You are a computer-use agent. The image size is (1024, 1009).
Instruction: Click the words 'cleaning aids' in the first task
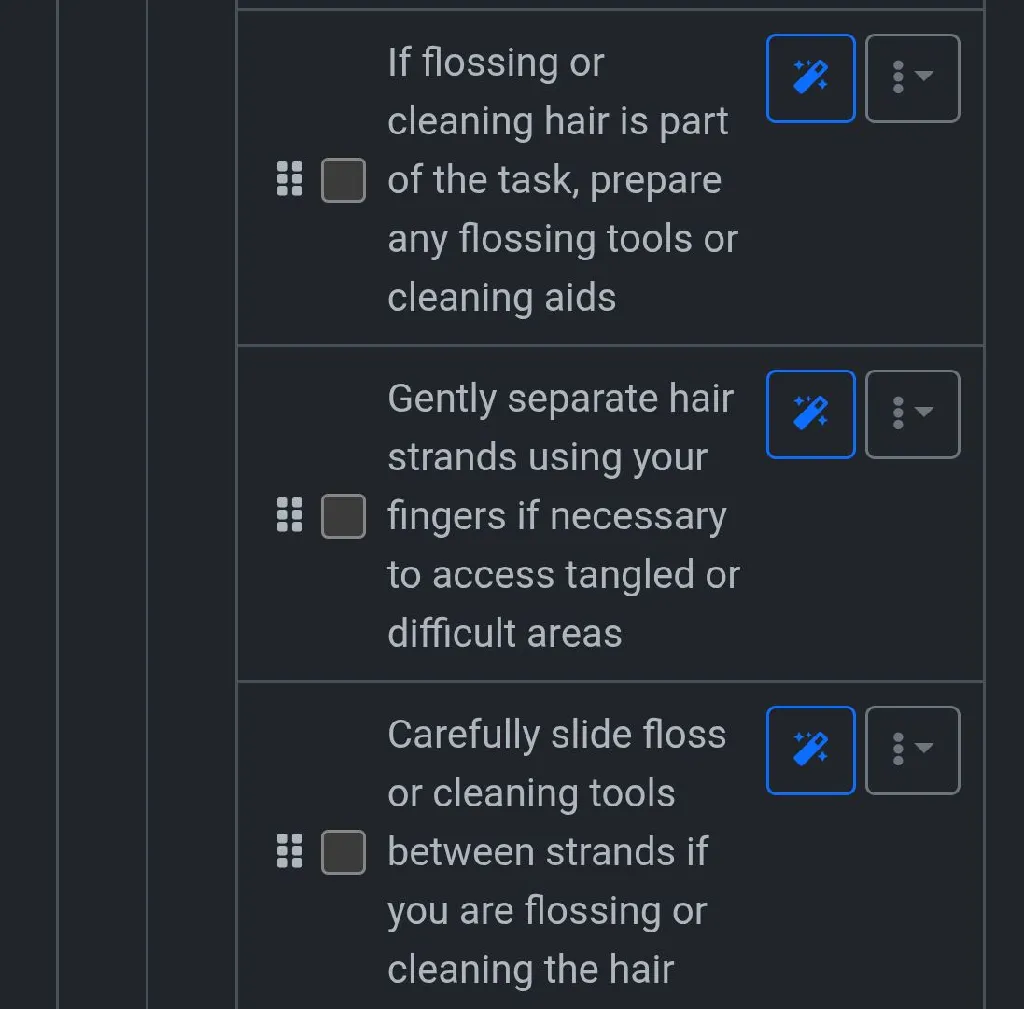point(501,298)
